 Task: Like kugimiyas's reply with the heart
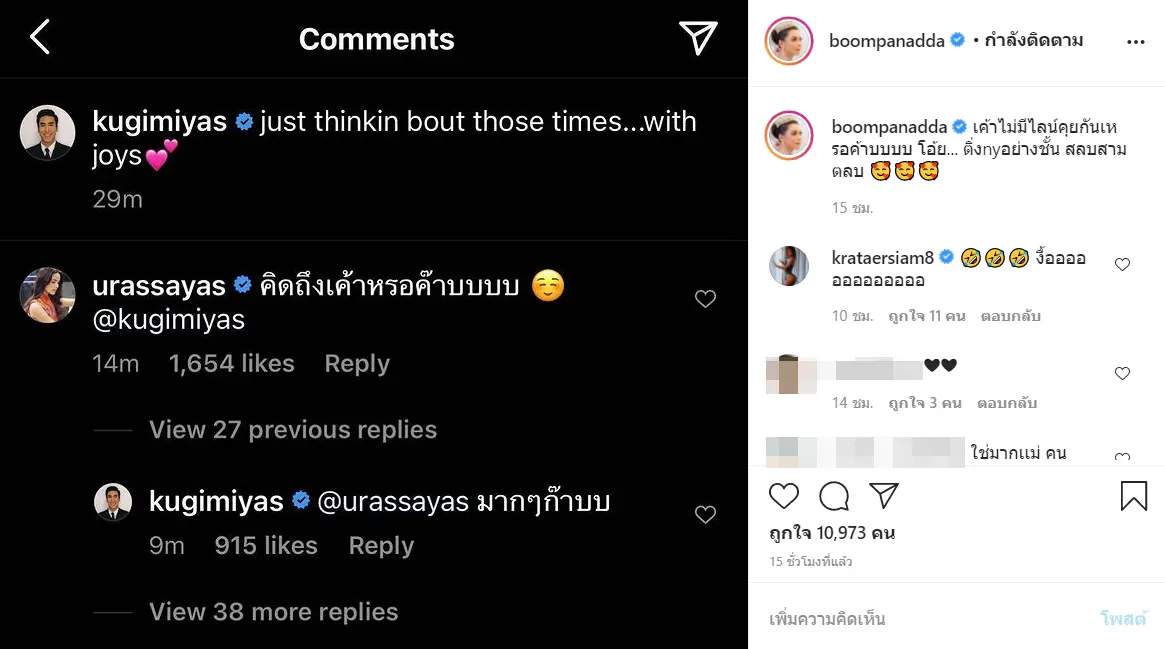[705, 514]
